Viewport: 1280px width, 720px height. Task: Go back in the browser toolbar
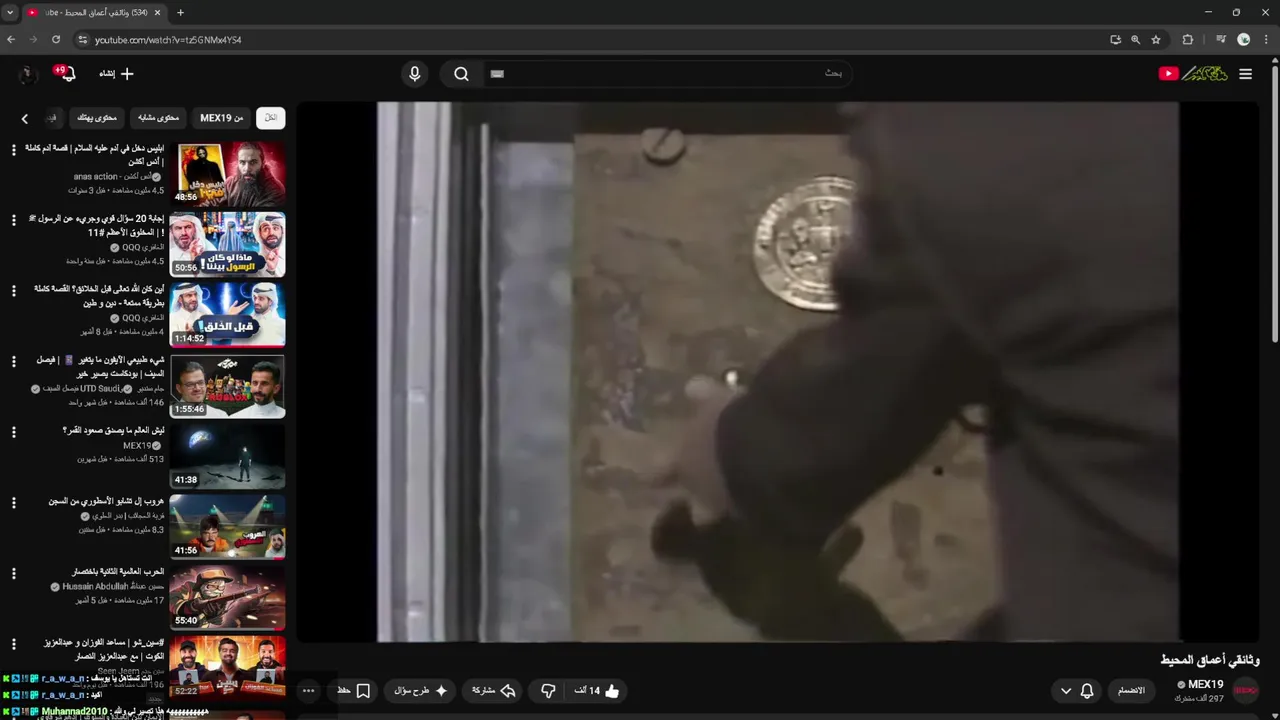coord(11,40)
